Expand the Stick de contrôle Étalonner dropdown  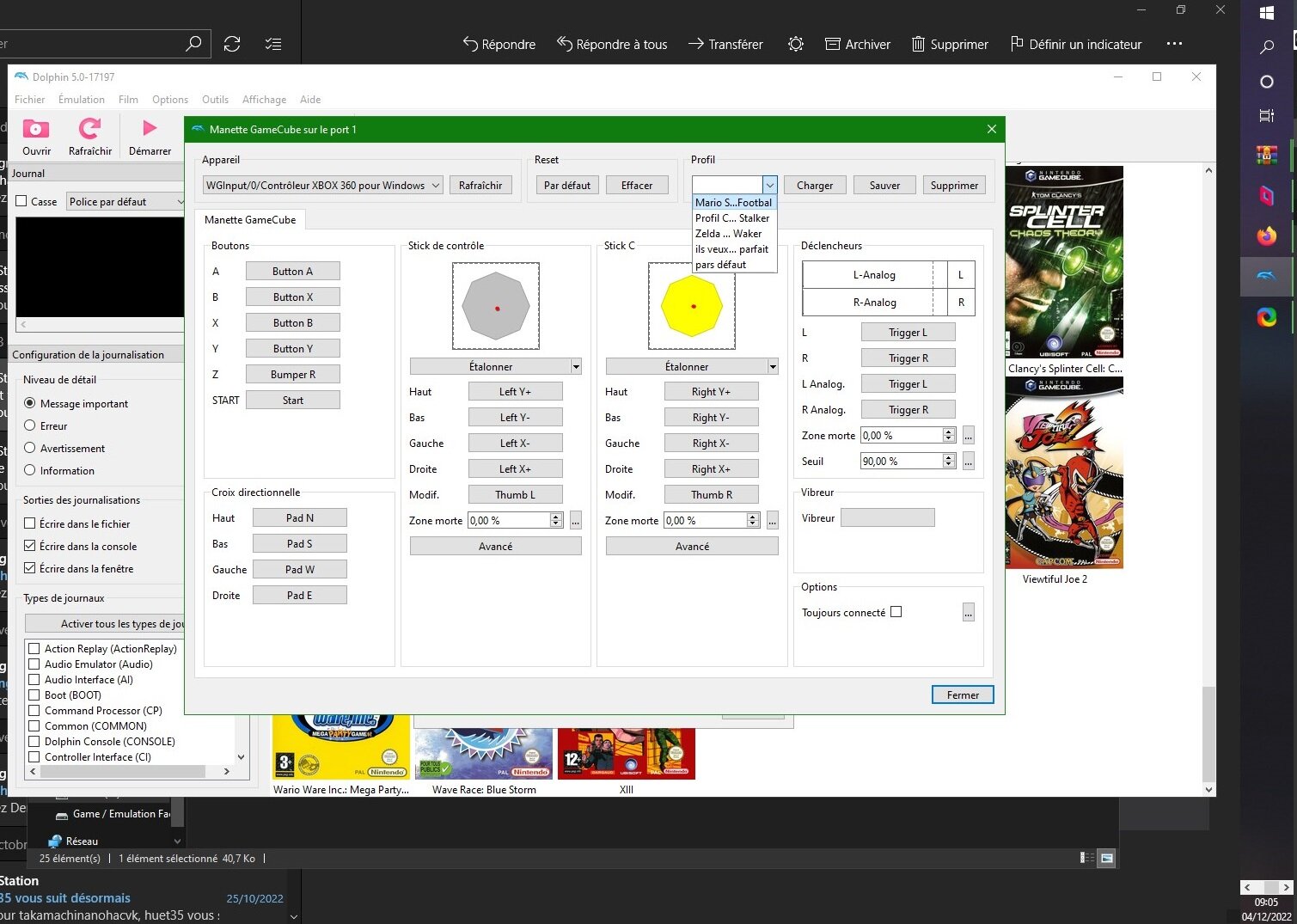tap(576, 367)
